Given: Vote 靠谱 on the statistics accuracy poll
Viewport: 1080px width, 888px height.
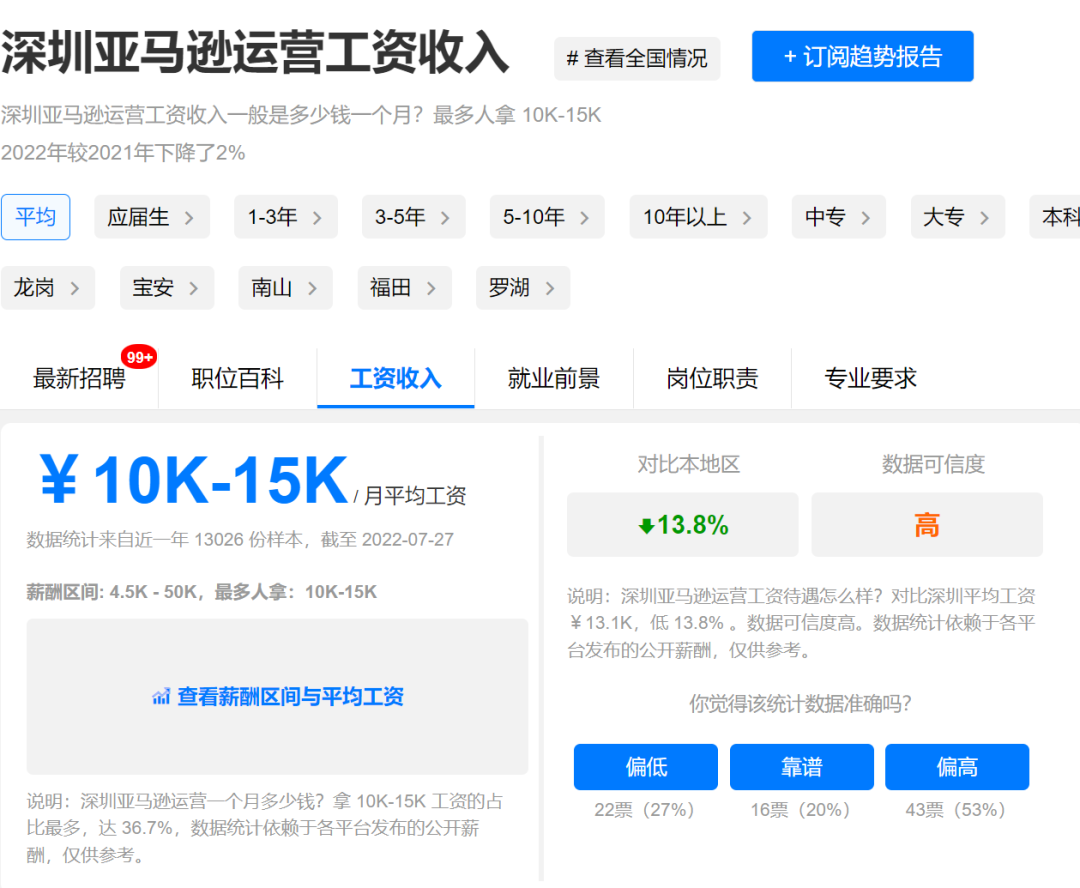Looking at the screenshot, I should tap(801, 767).
